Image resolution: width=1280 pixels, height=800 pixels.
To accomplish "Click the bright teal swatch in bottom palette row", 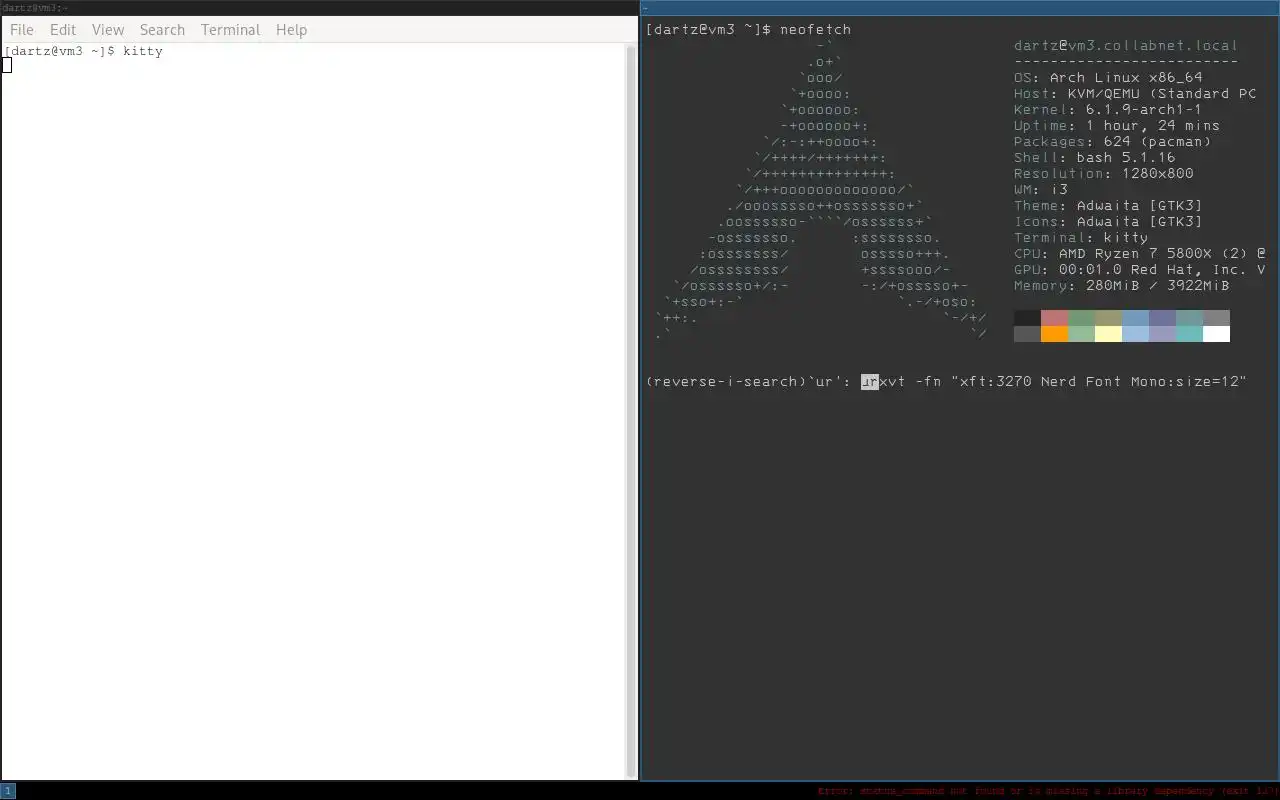I will click(1189, 334).
